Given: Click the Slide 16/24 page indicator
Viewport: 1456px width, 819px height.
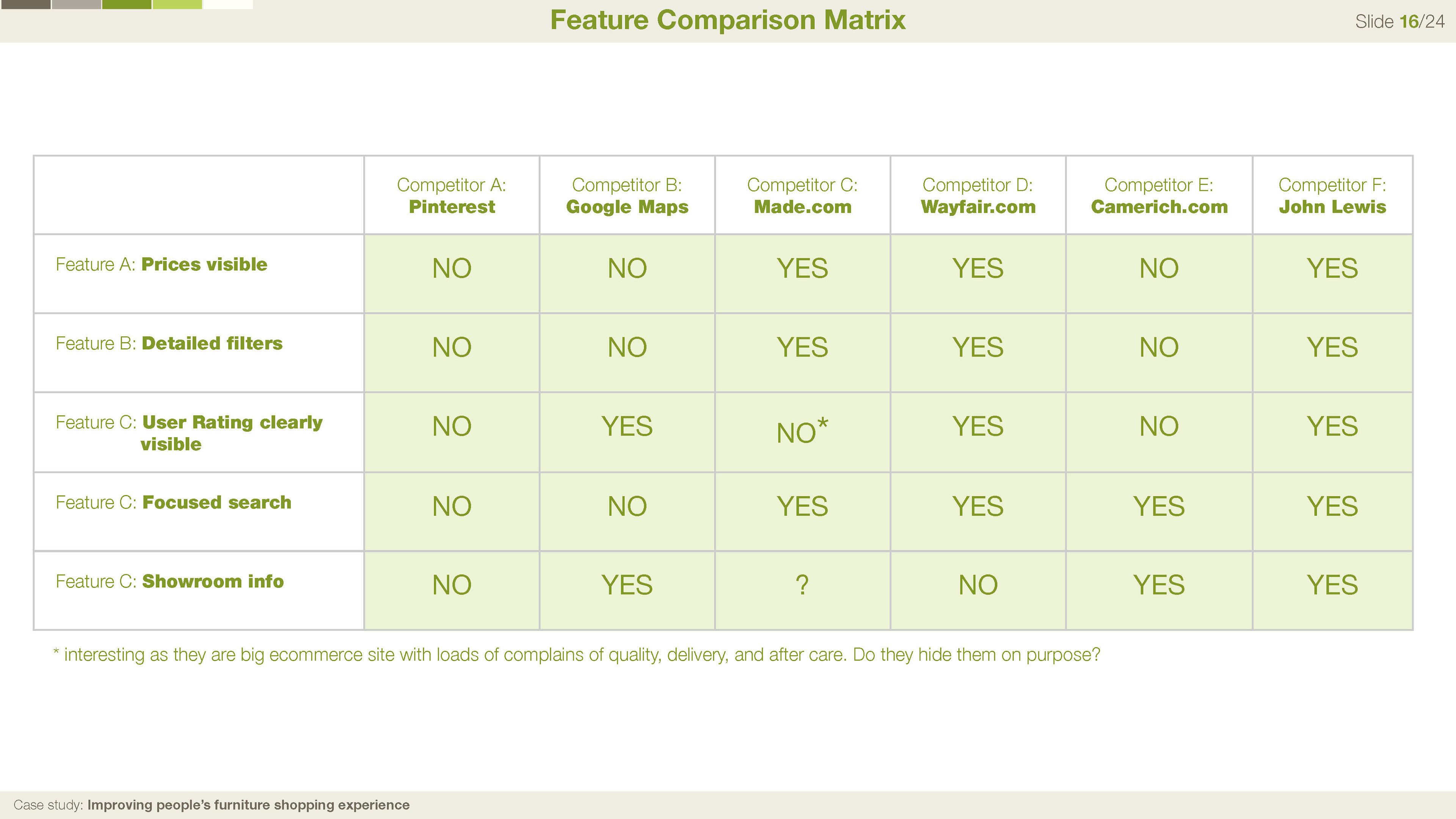Looking at the screenshot, I should (1400, 22).
